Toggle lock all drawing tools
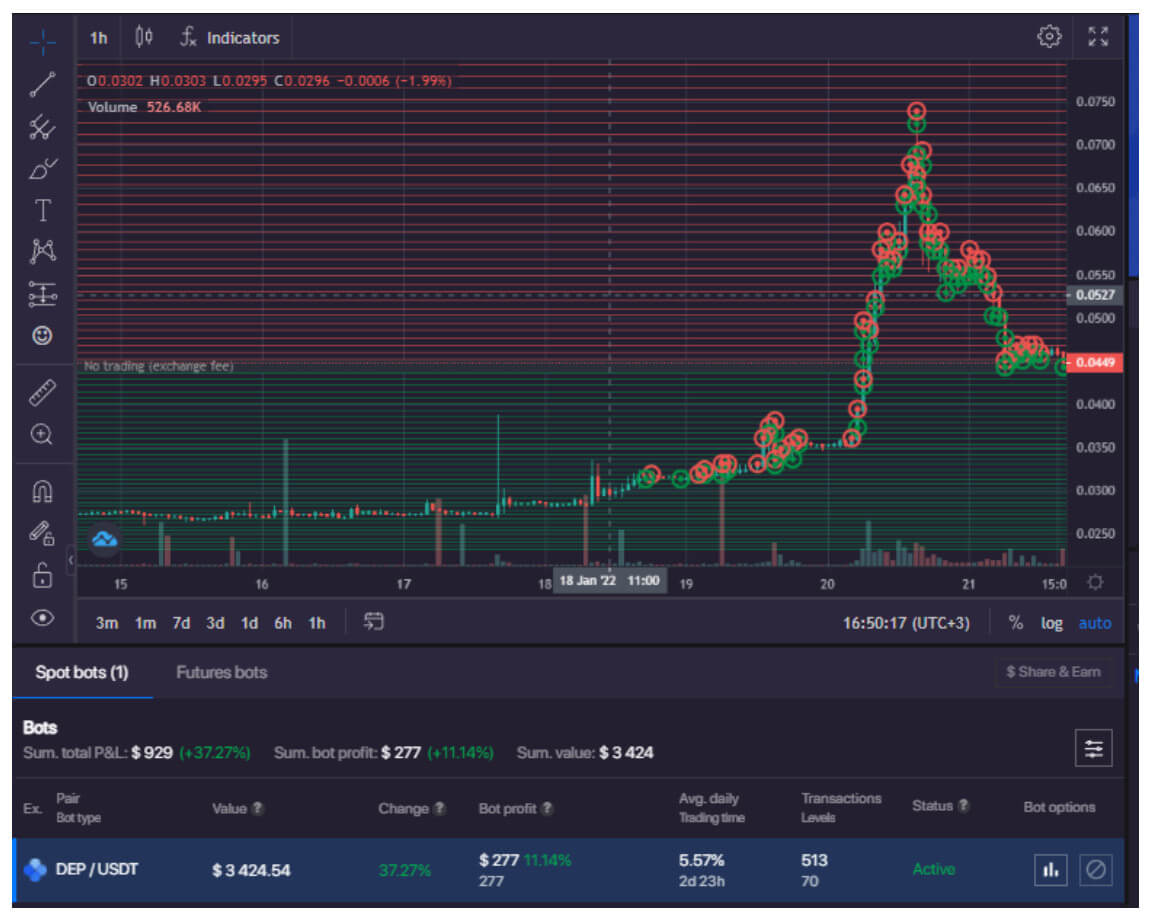The height and width of the screenshot is (924, 1152). (43, 575)
